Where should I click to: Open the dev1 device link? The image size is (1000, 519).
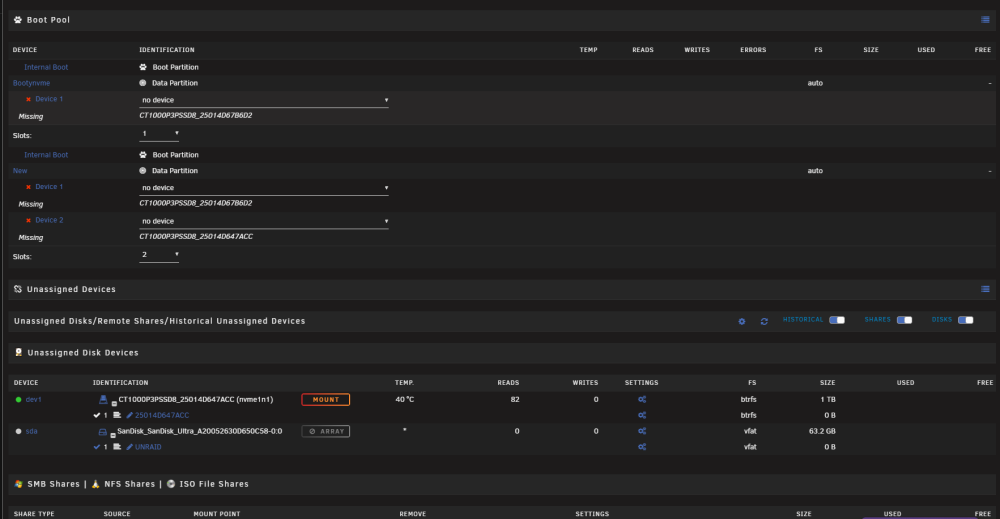pos(33,400)
